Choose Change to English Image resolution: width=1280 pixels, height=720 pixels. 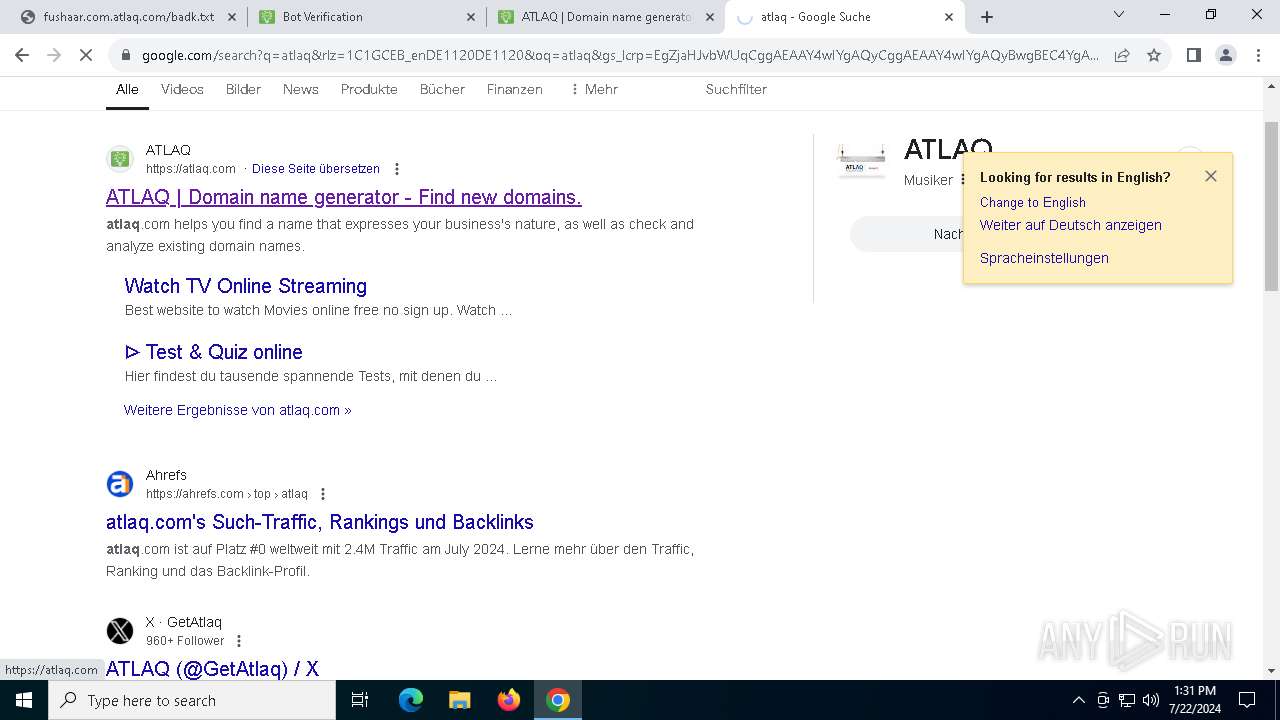point(1033,202)
